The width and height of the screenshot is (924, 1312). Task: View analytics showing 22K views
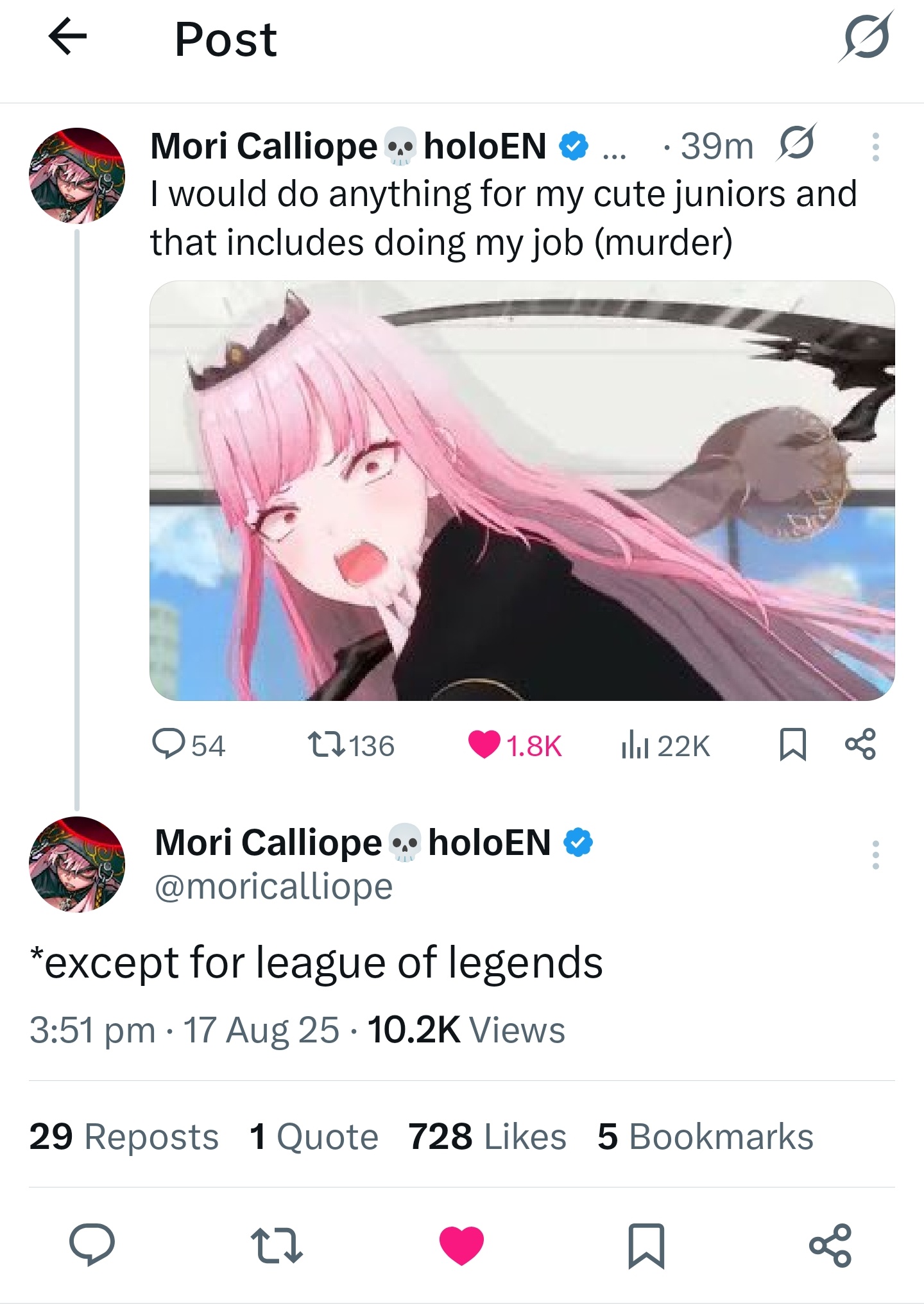pyautogui.click(x=665, y=745)
